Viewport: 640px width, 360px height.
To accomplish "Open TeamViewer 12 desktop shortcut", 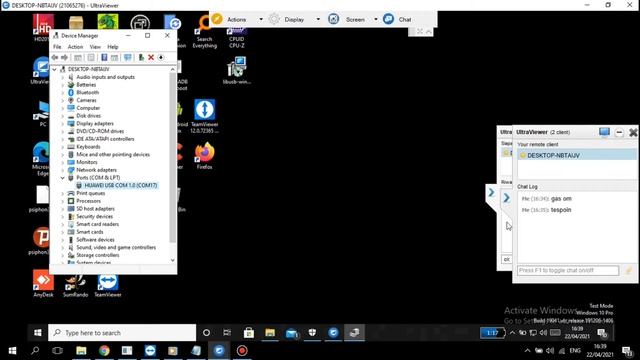I will point(204,116).
